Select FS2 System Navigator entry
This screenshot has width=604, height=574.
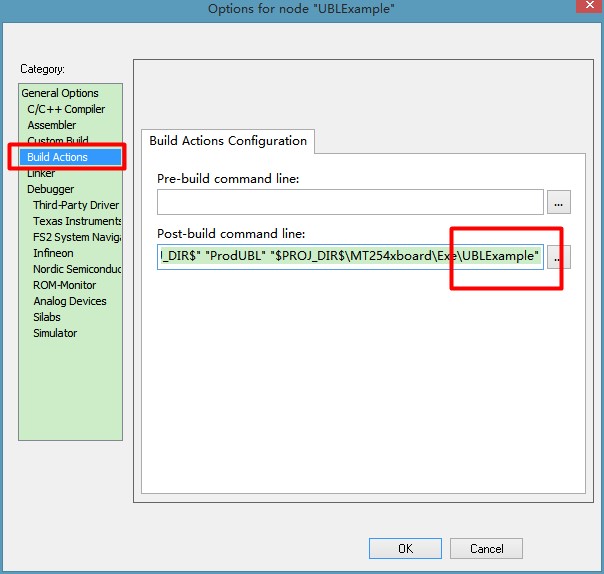point(77,237)
